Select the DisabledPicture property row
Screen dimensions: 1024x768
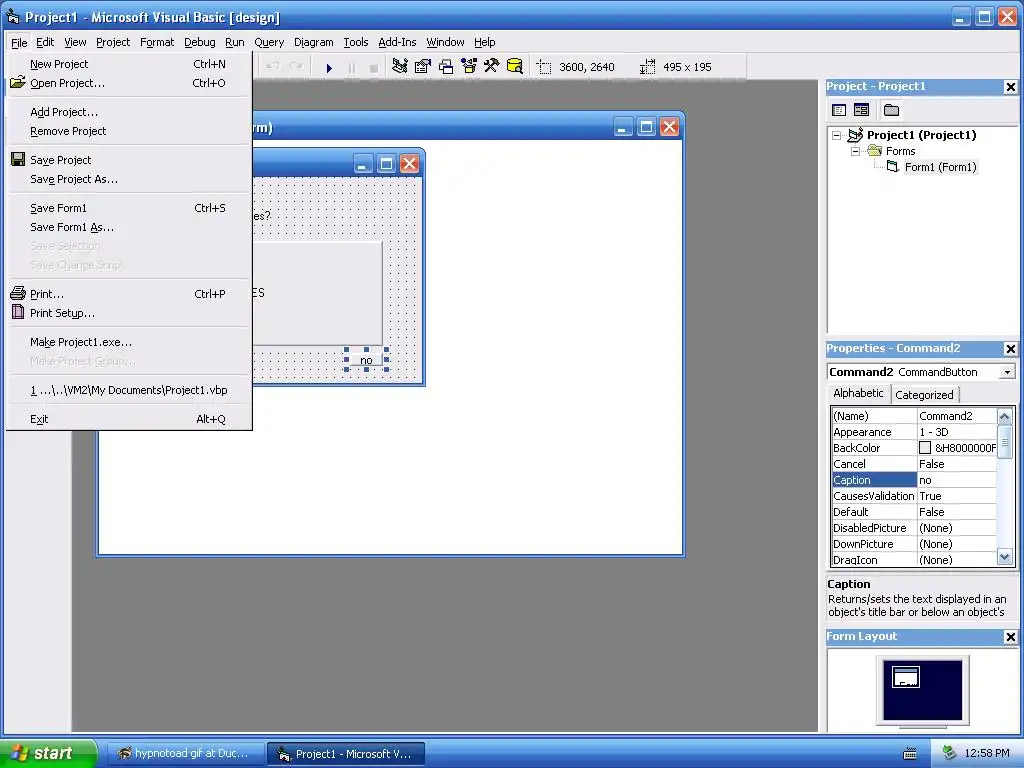[914, 528]
